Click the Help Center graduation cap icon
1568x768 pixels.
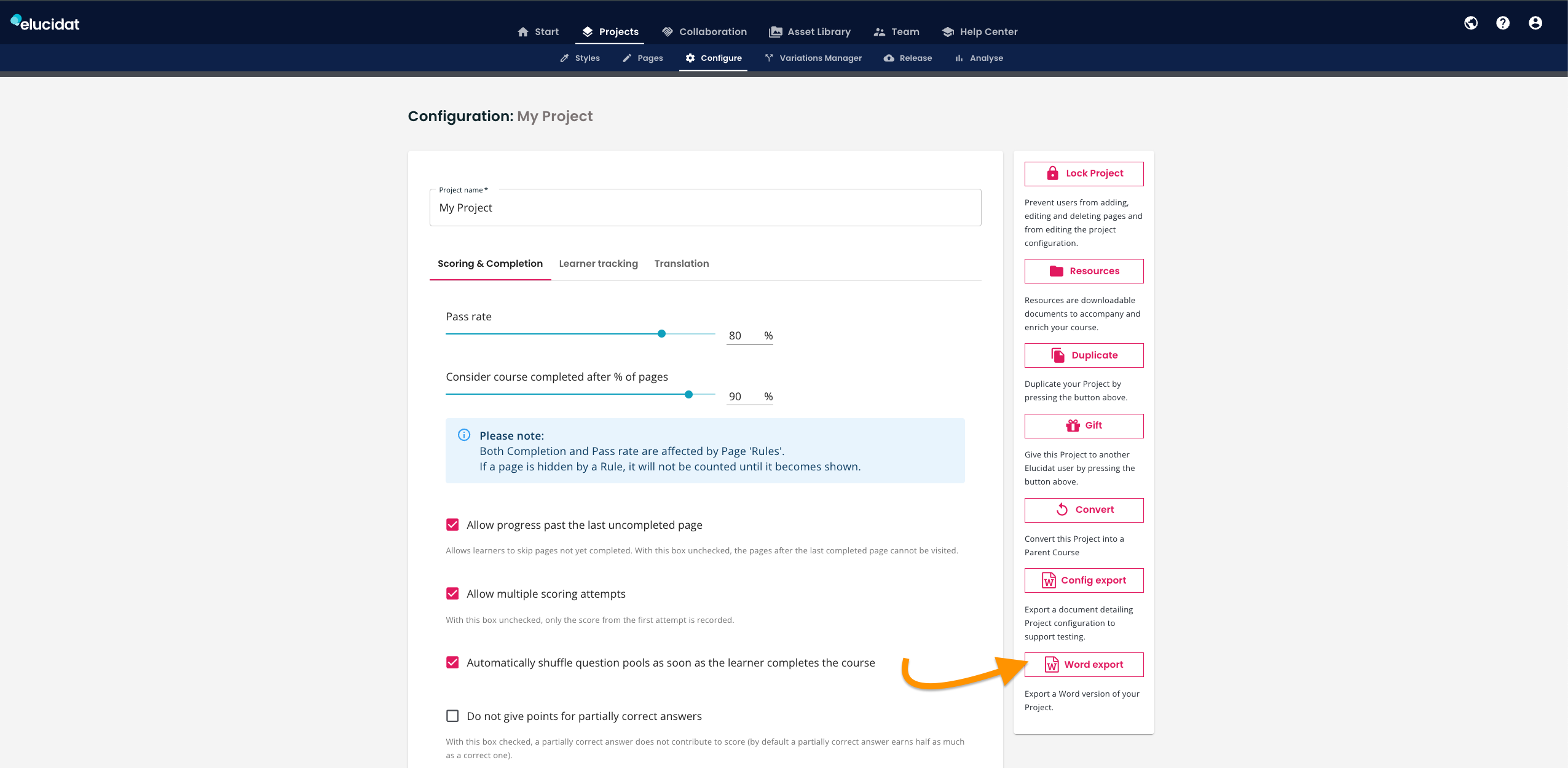coord(948,32)
